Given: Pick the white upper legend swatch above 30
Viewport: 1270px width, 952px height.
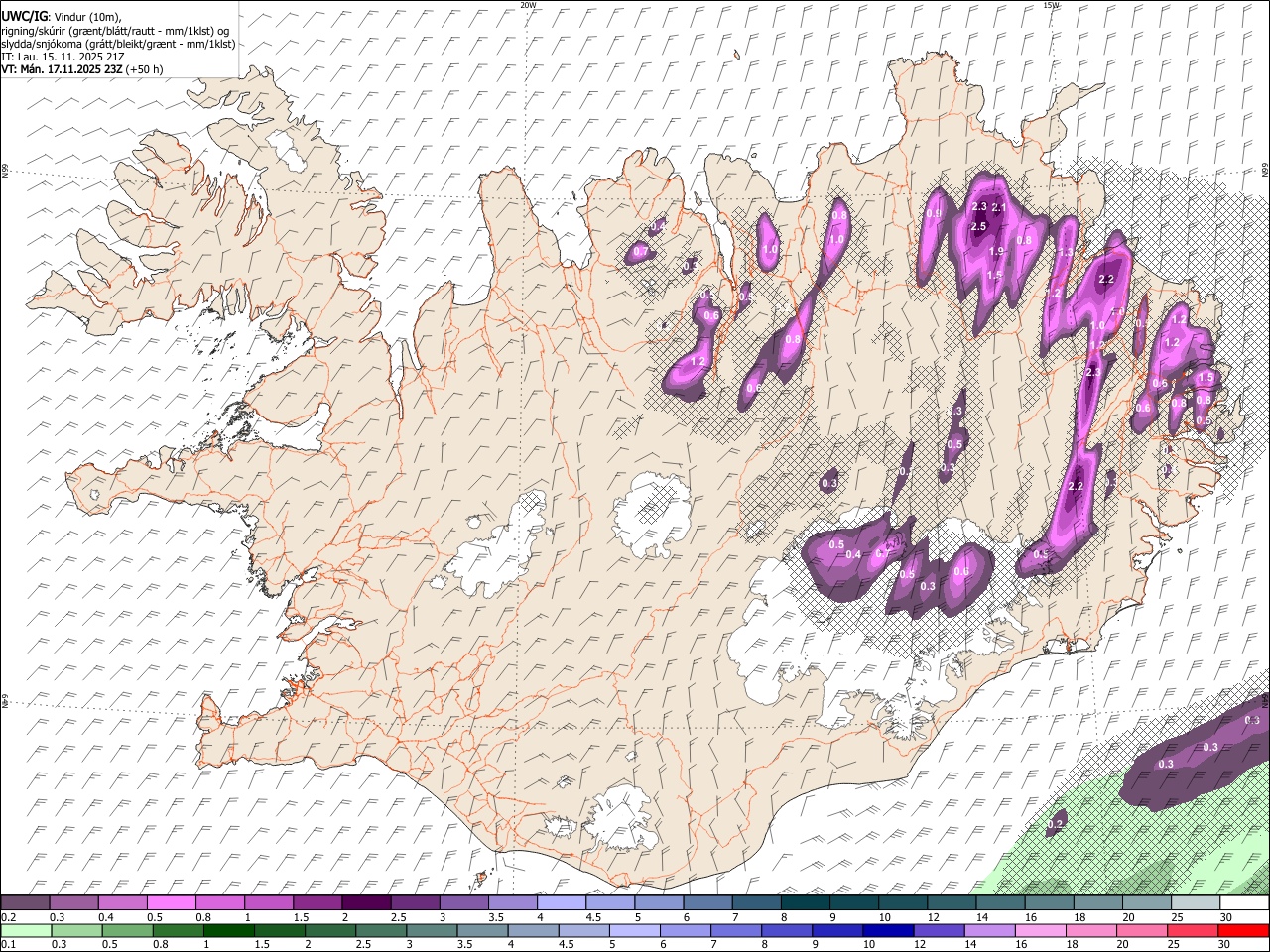Looking at the screenshot, I should pos(1244,903).
